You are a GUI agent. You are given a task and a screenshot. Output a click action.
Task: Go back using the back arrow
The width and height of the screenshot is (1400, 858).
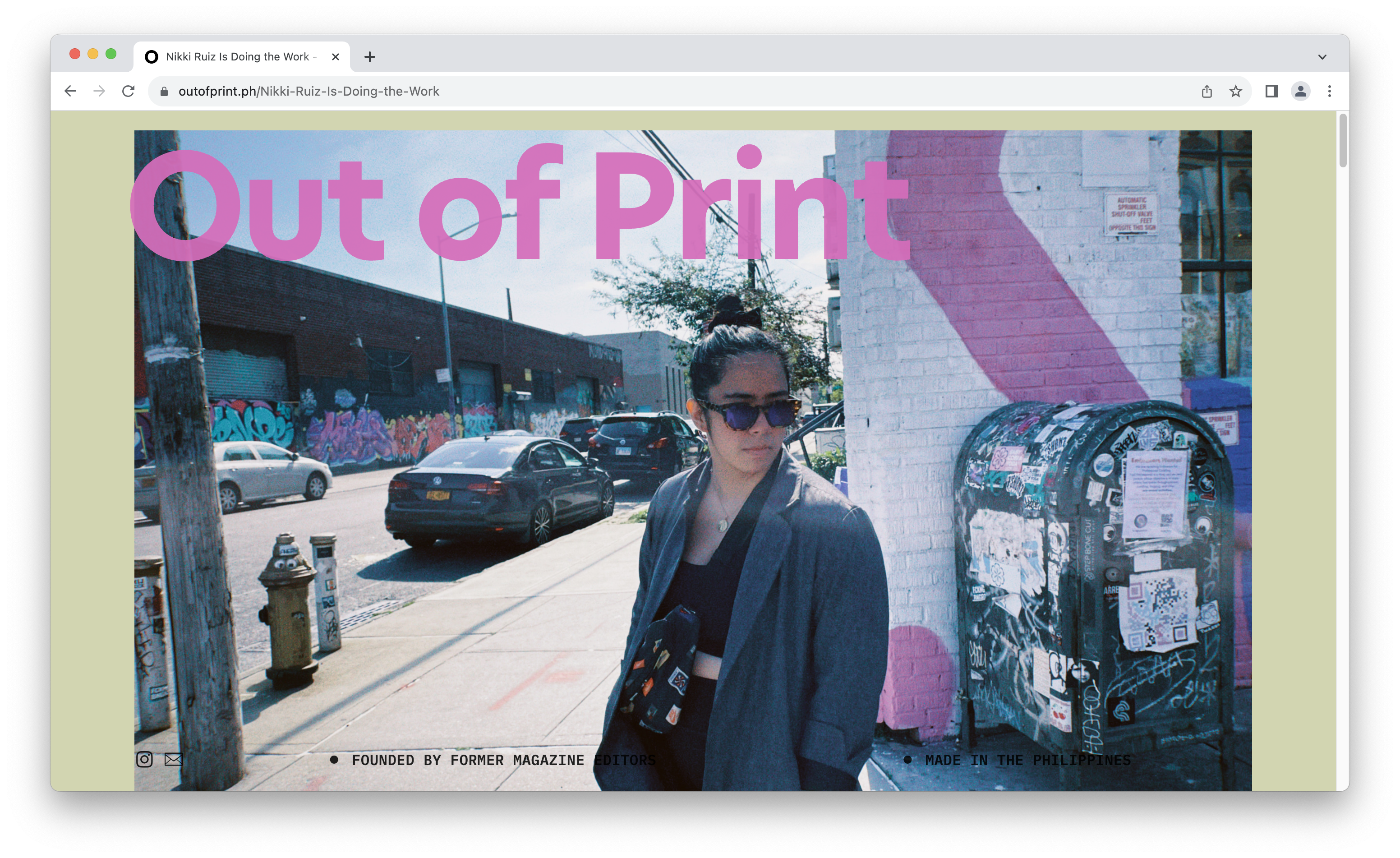click(70, 91)
